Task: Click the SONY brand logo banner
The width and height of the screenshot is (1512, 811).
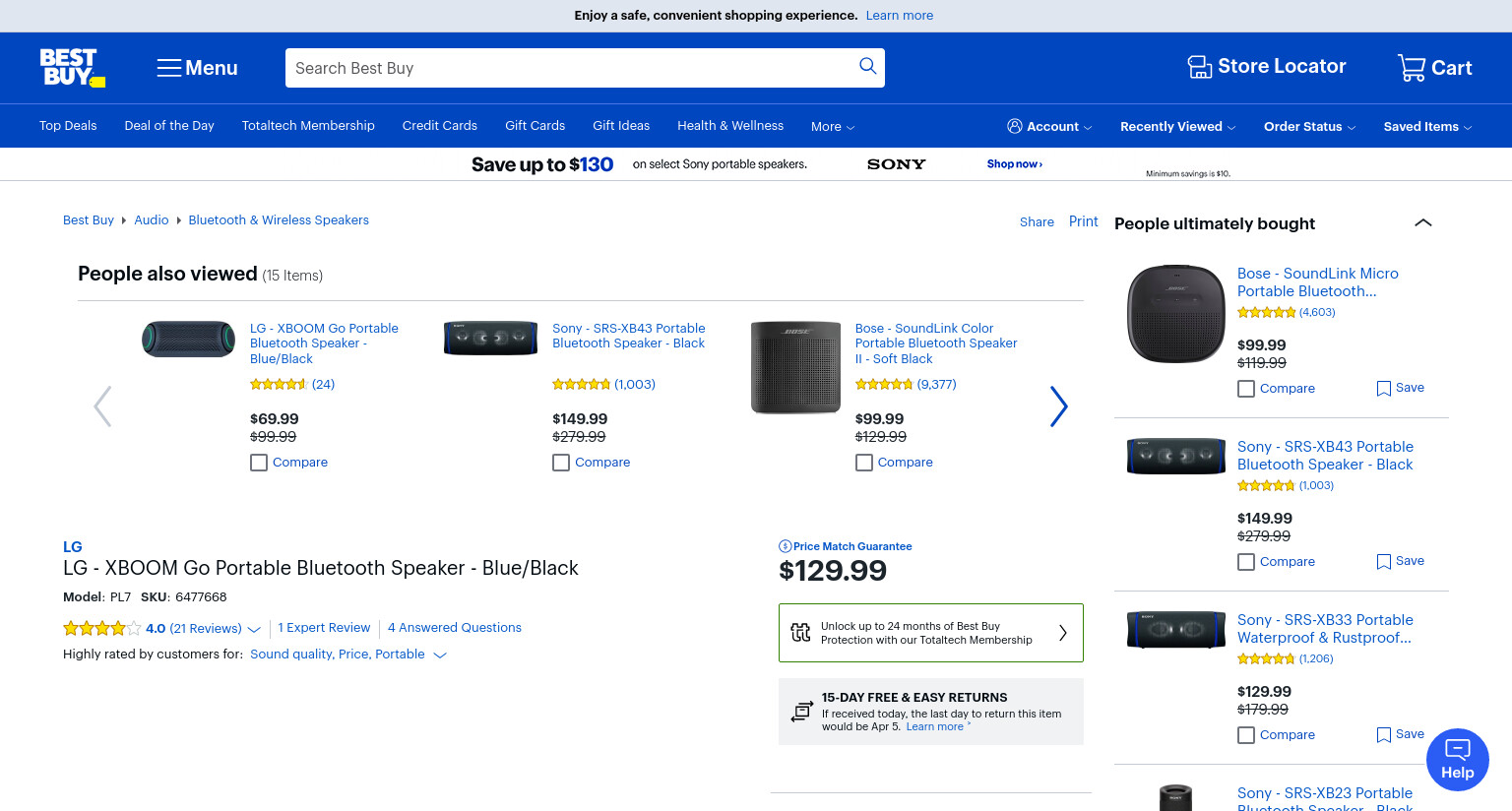Action: (x=896, y=164)
